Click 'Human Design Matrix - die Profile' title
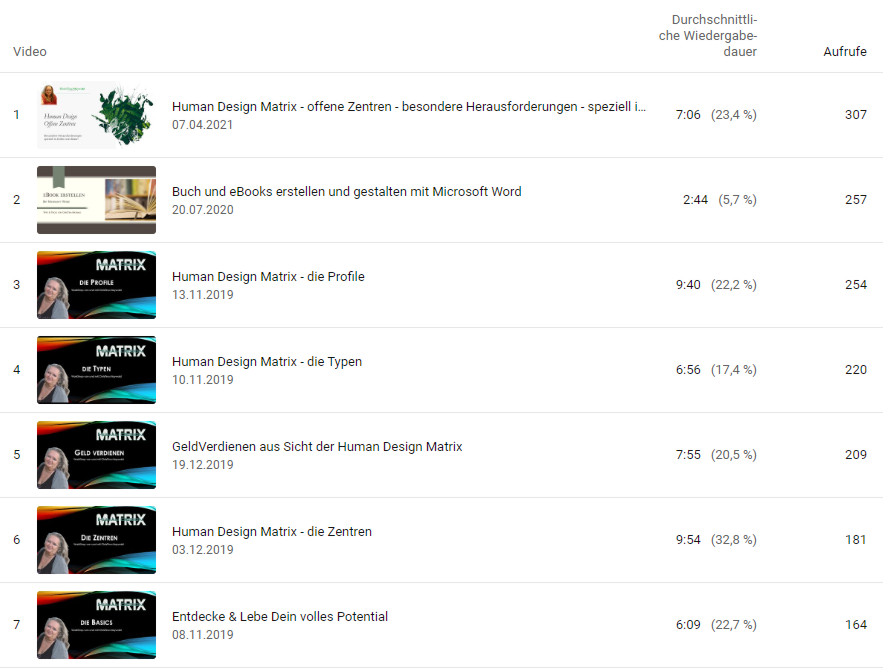The width and height of the screenshot is (896, 672). [x=268, y=276]
